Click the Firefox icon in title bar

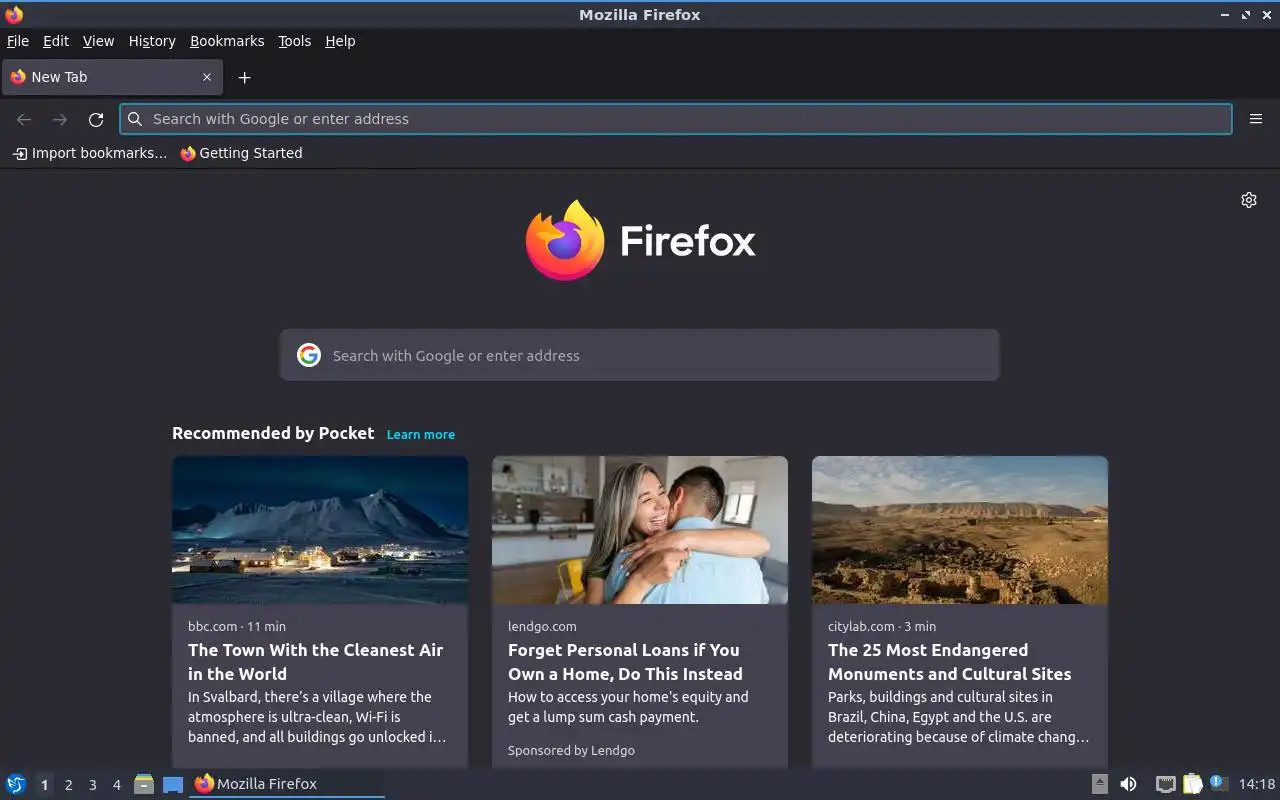click(x=14, y=14)
